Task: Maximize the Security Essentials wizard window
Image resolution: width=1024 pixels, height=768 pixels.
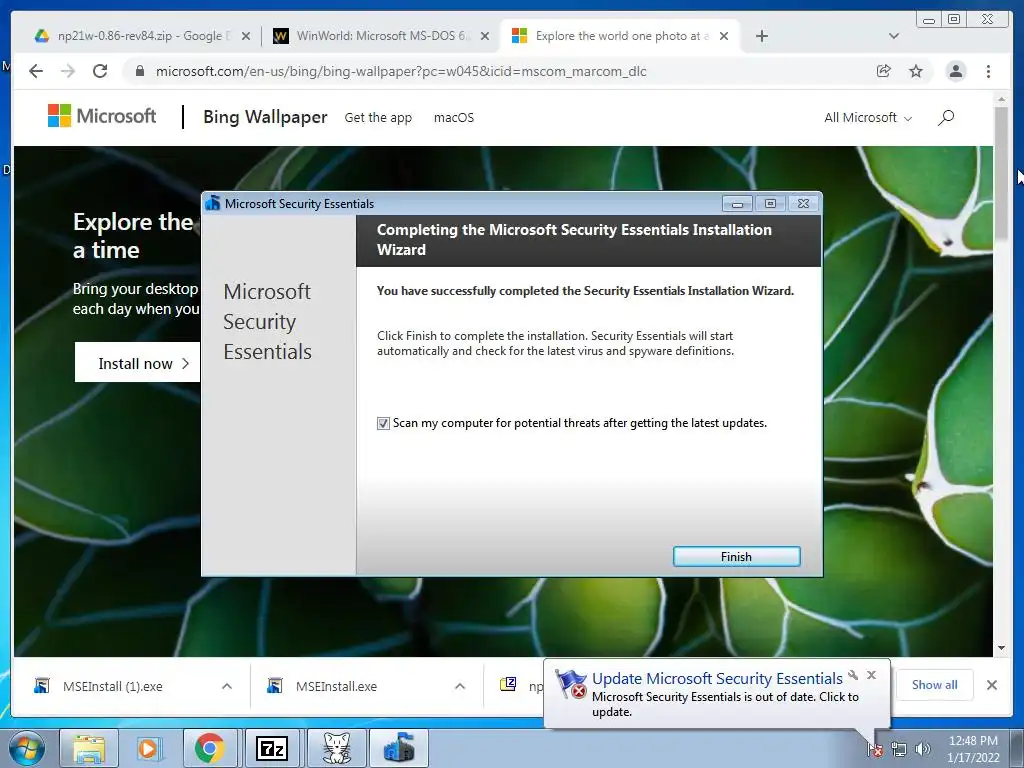Action: [771, 204]
